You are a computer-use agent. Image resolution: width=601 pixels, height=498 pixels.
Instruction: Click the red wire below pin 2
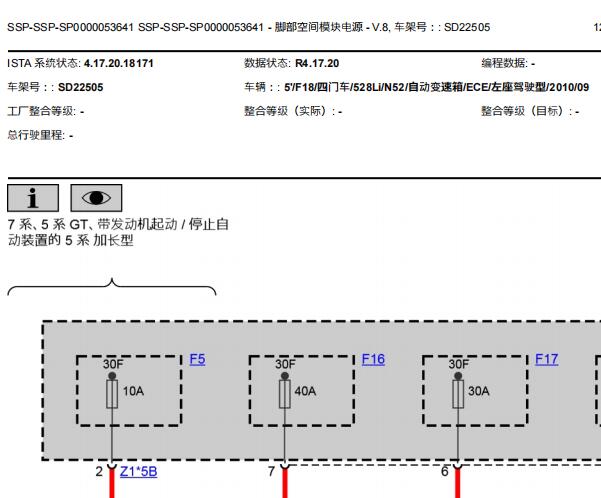tap(112, 484)
